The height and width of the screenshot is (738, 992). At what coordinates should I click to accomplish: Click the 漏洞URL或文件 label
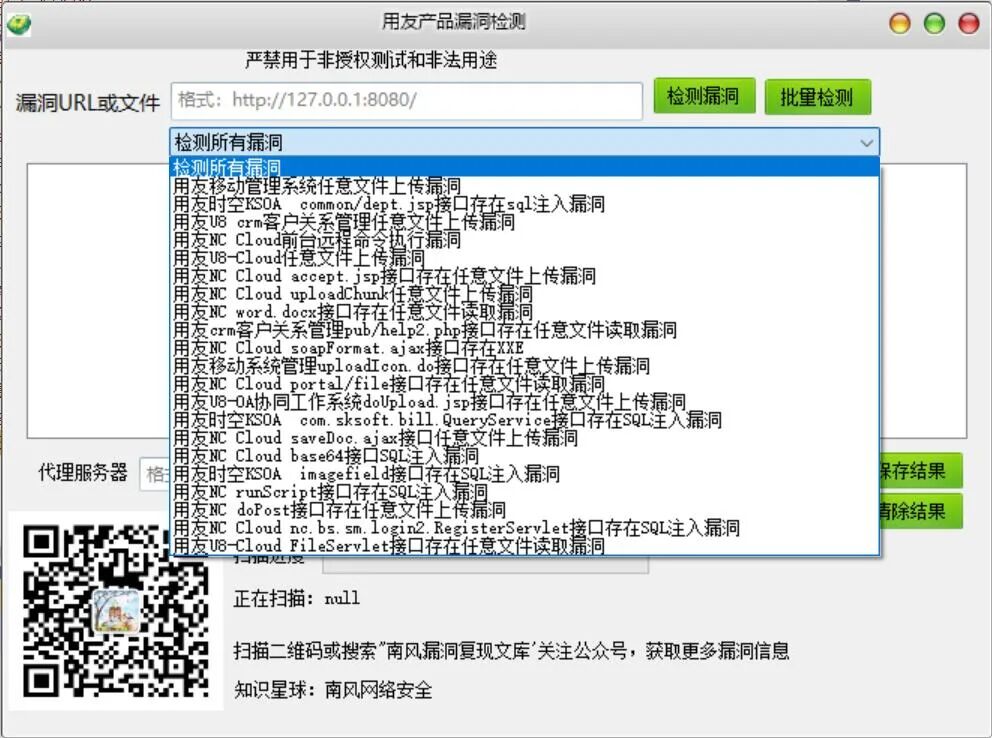[88, 103]
